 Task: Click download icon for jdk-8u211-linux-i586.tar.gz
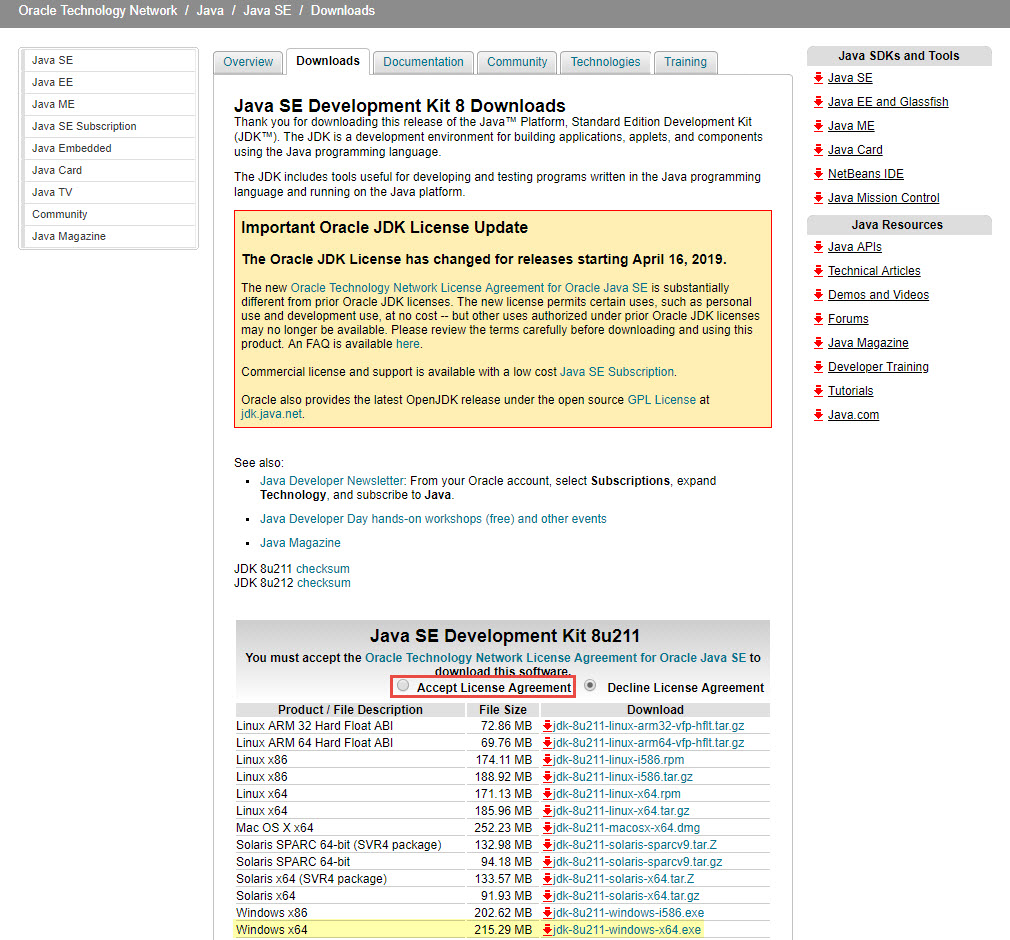point(548,777)
